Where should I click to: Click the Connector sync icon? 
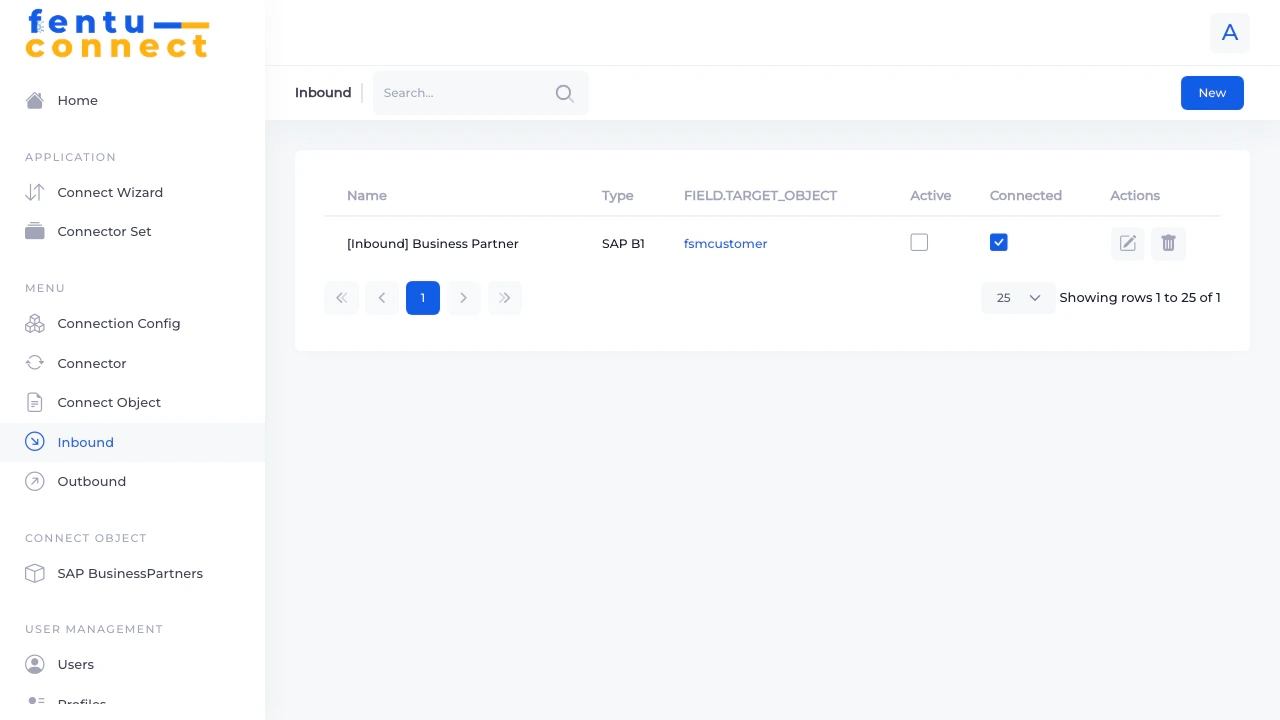click(35, 363)
